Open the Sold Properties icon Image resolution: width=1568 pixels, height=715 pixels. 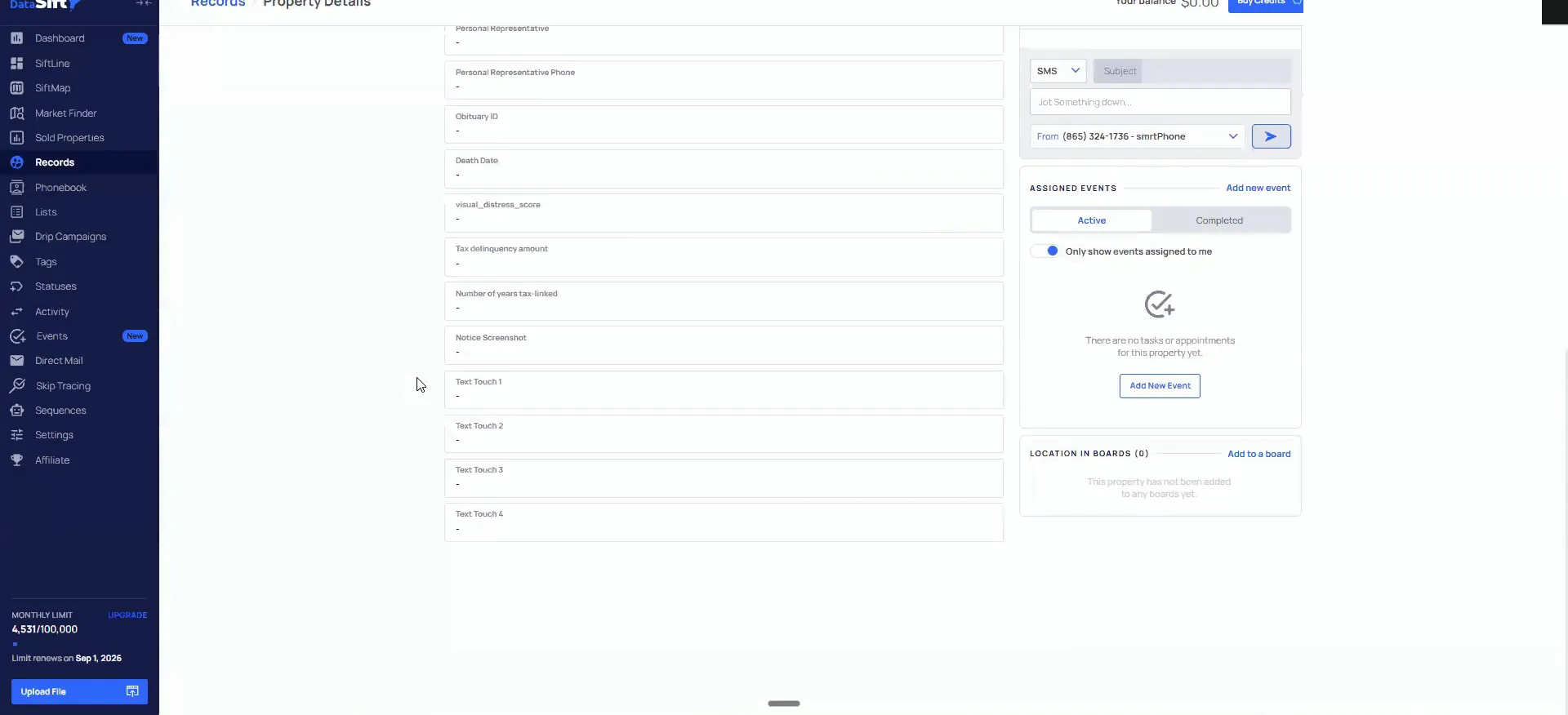coord(16,138)
